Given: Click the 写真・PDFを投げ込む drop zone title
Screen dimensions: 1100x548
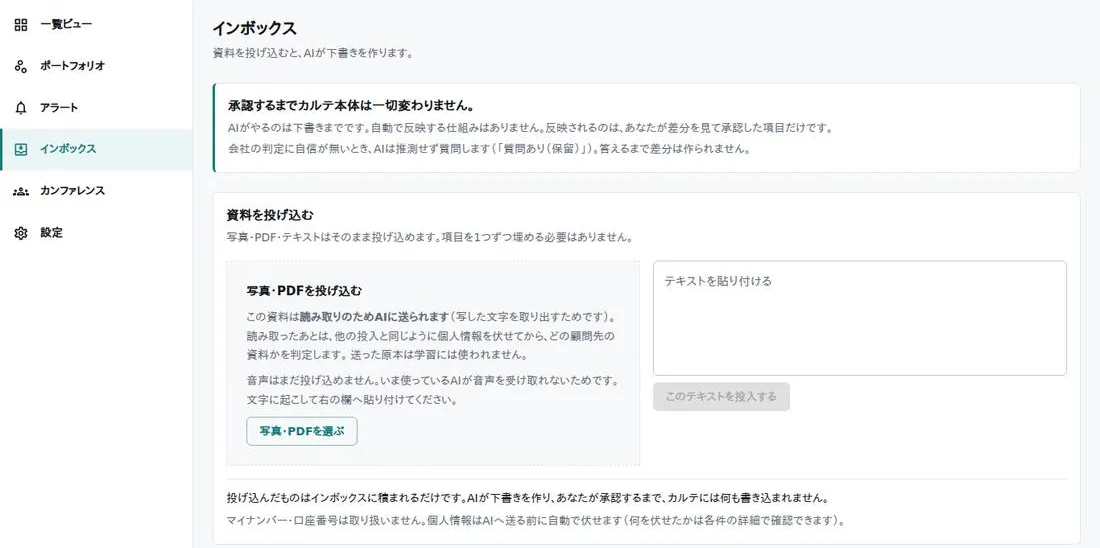Looking at the screenshot, I should point(304,290).
